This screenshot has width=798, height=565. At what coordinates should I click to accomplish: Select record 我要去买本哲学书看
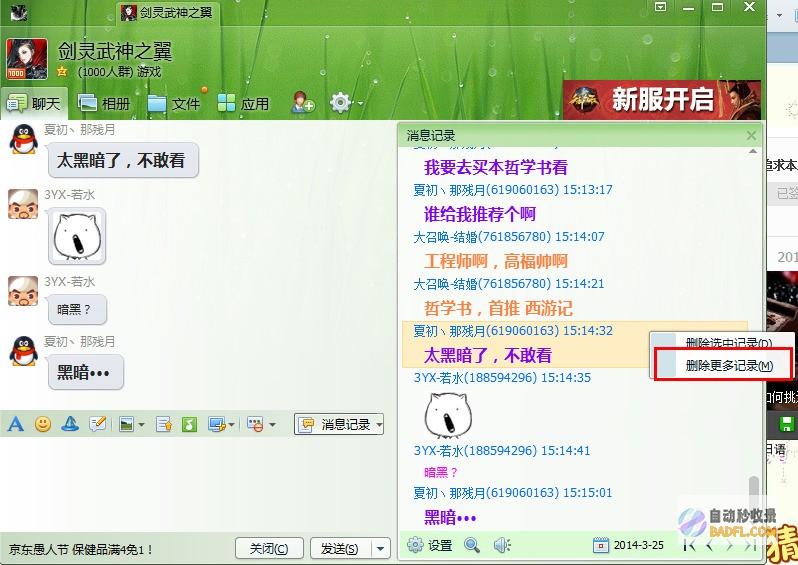(x=495, y=167)
